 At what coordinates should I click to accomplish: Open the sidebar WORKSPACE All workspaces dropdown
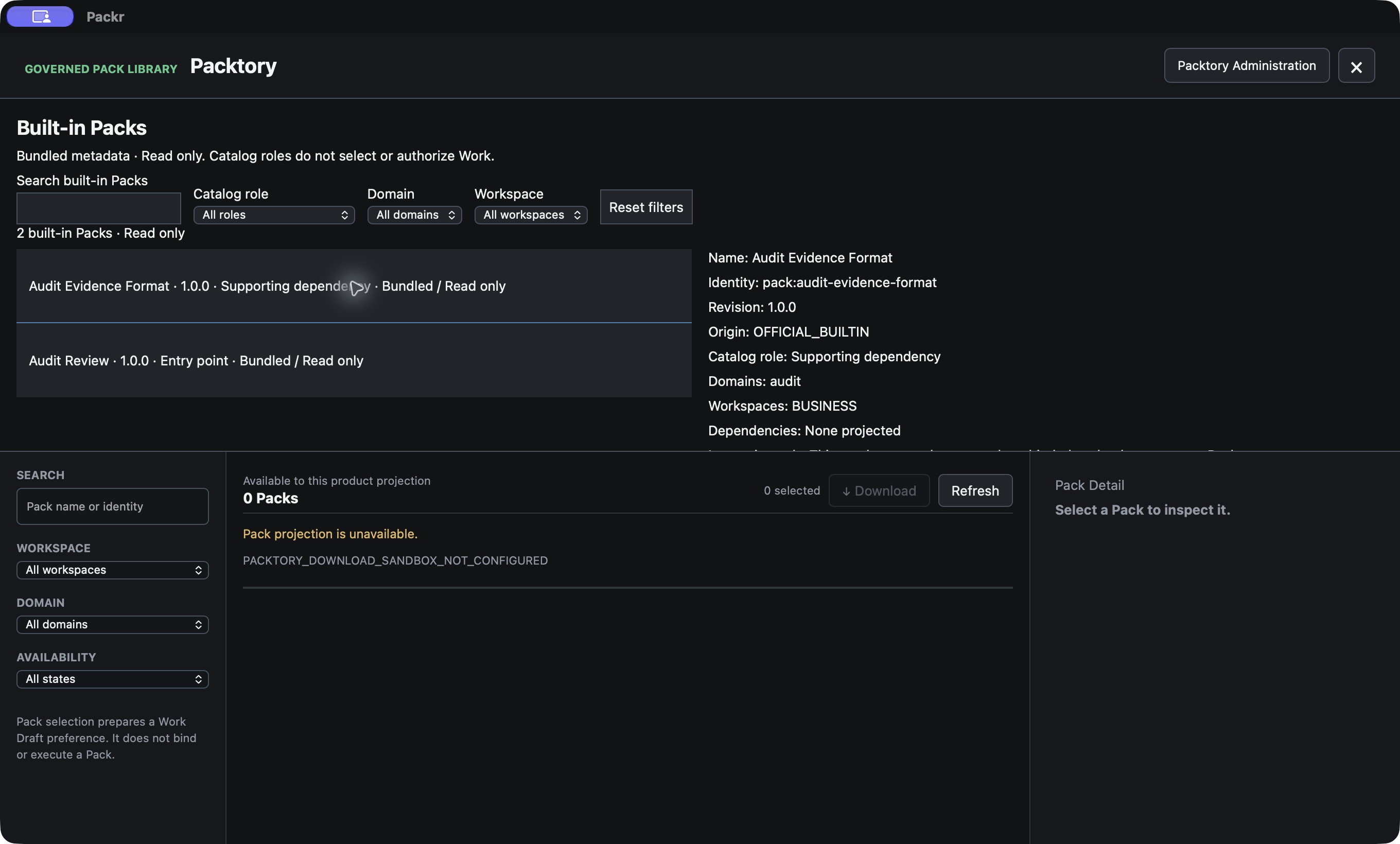pos(113,570)
